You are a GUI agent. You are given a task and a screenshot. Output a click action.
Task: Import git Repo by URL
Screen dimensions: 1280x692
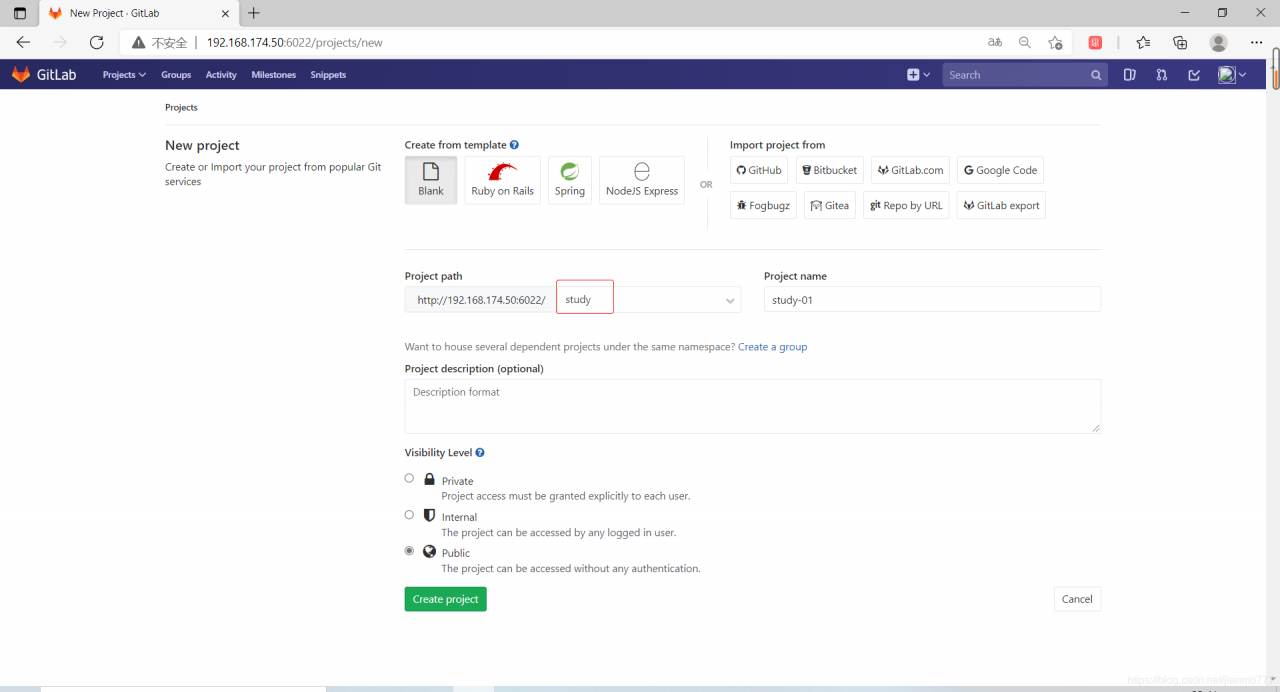pos(906,205)
